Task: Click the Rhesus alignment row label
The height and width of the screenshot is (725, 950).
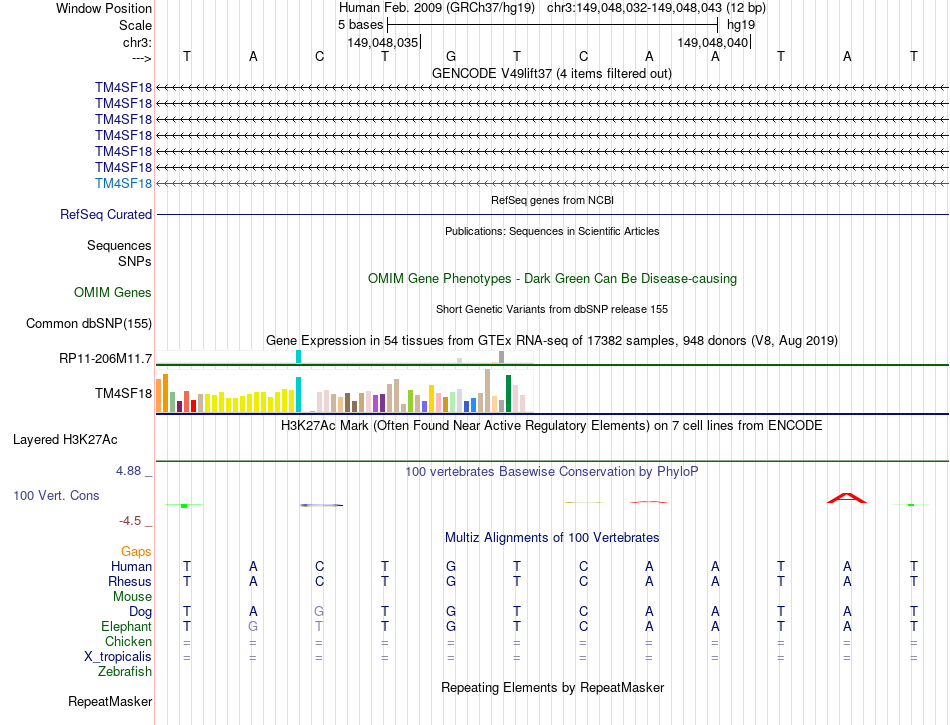Action: coord(130,581)
